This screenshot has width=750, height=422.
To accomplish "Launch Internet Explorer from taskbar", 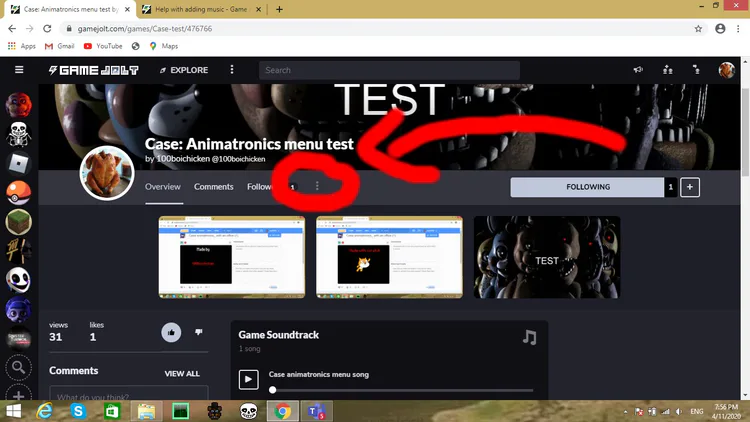I will click(44, 411).
